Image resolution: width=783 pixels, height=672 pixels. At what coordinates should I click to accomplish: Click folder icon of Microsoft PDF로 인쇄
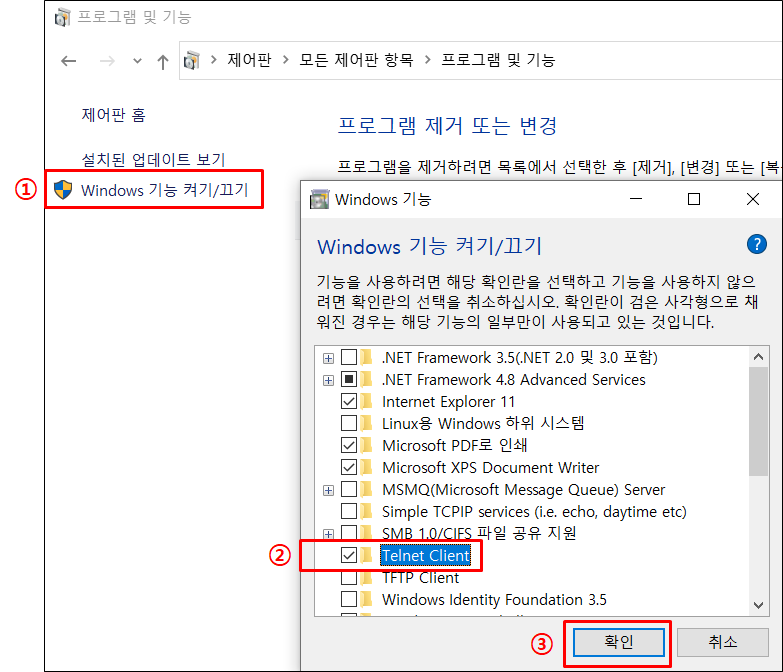[x=367, y=445]
